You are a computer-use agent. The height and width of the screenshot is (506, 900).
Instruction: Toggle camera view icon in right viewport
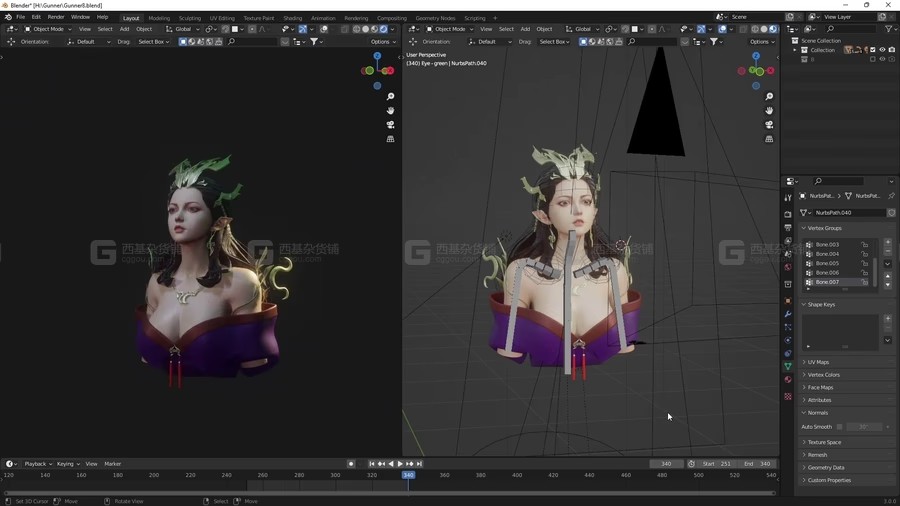(769, 124)
